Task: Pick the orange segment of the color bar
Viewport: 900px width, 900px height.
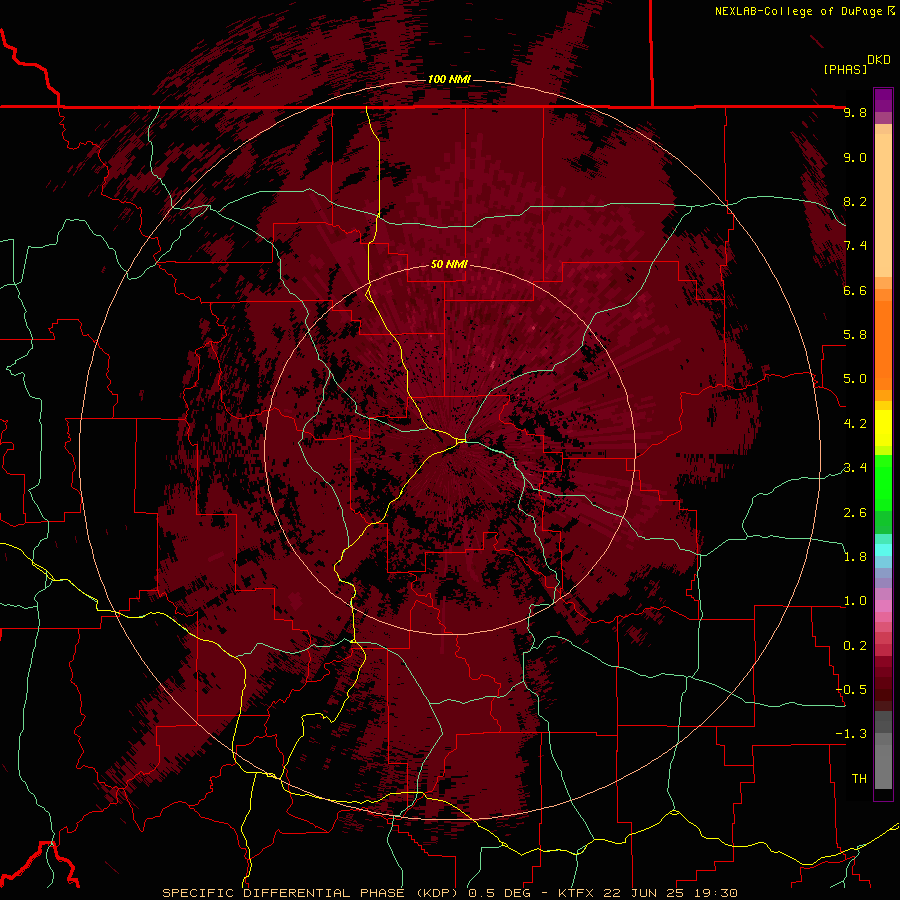Action: [x=883, y=346]
